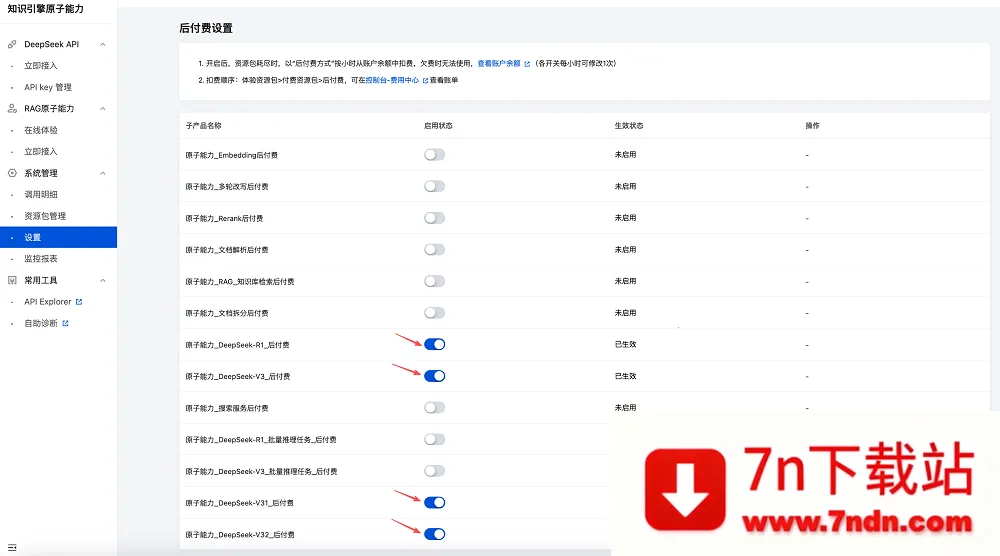Click the 系统管理 gear icon in sidebar
The image size is (1000, 556).
(x=12, y=173)
